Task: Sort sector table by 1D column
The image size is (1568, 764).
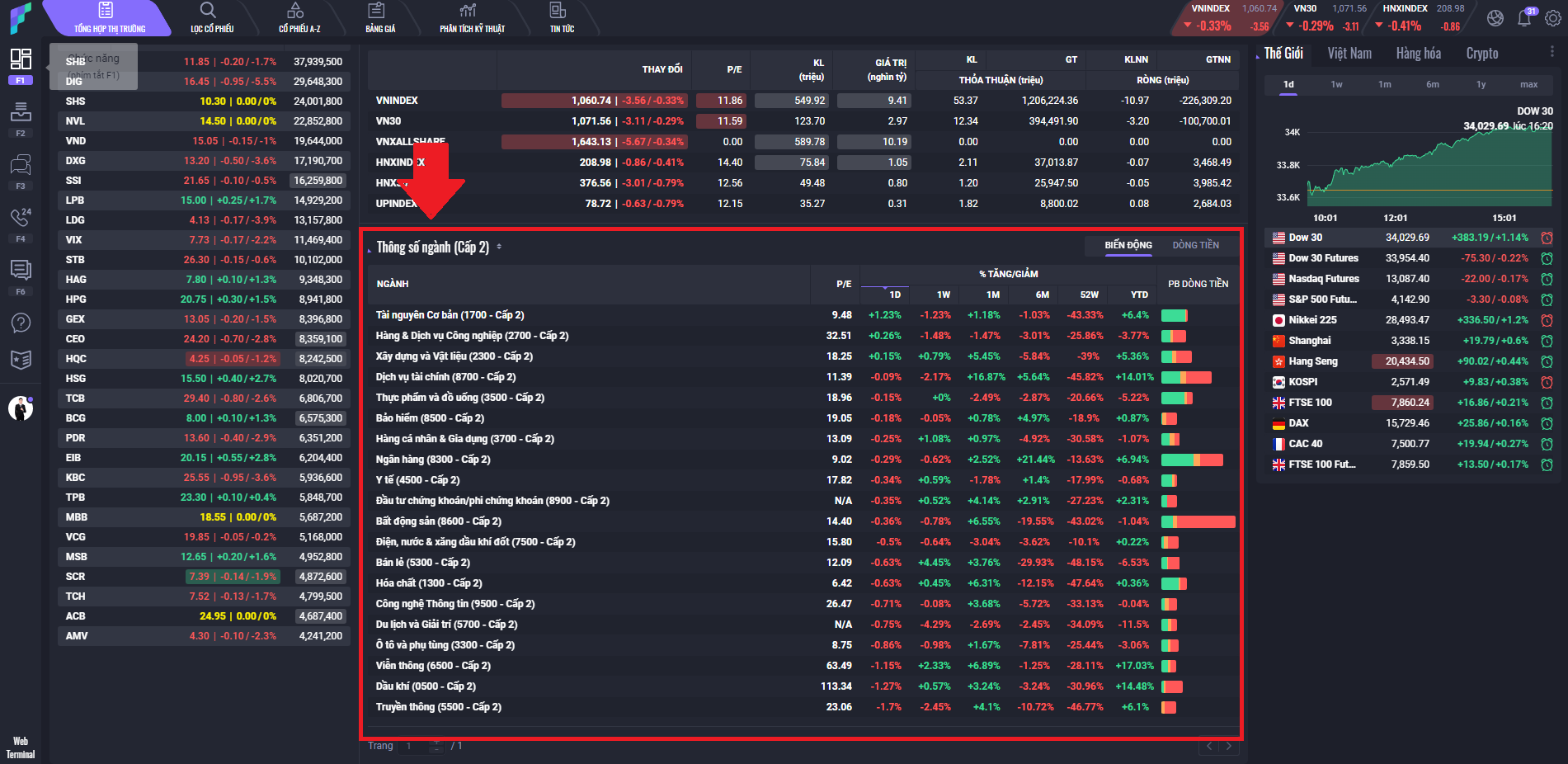Action: (894, 295)
